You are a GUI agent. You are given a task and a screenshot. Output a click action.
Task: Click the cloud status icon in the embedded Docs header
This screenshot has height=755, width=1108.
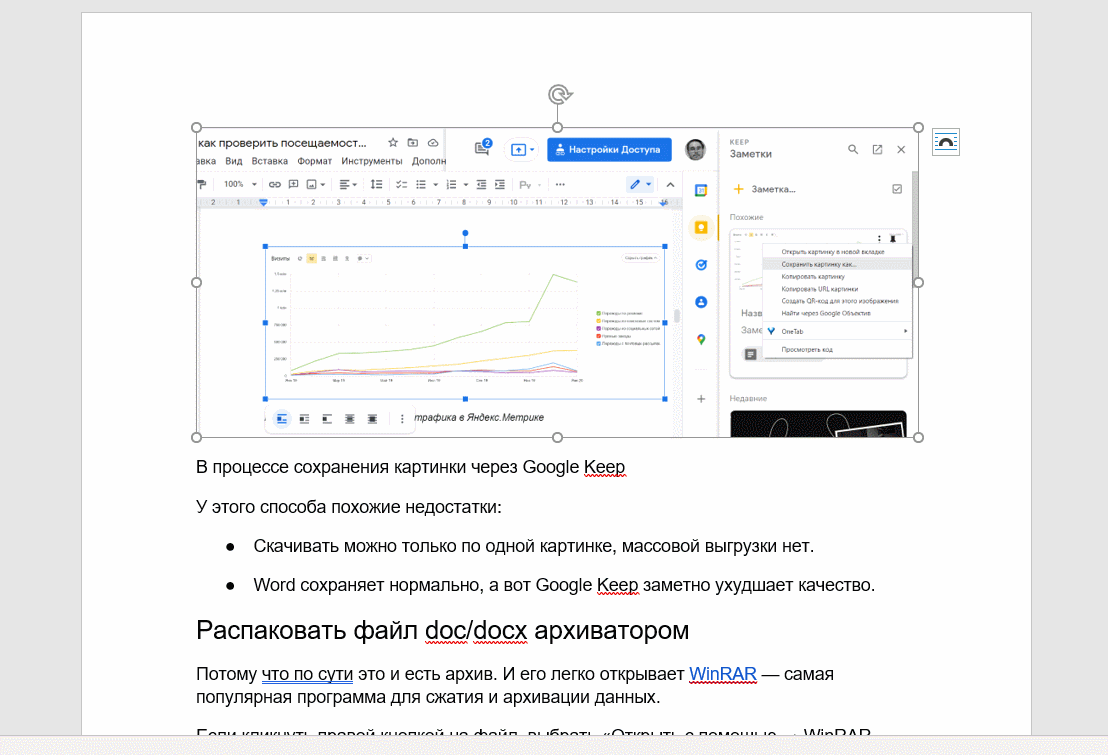[x=433, y=143]
